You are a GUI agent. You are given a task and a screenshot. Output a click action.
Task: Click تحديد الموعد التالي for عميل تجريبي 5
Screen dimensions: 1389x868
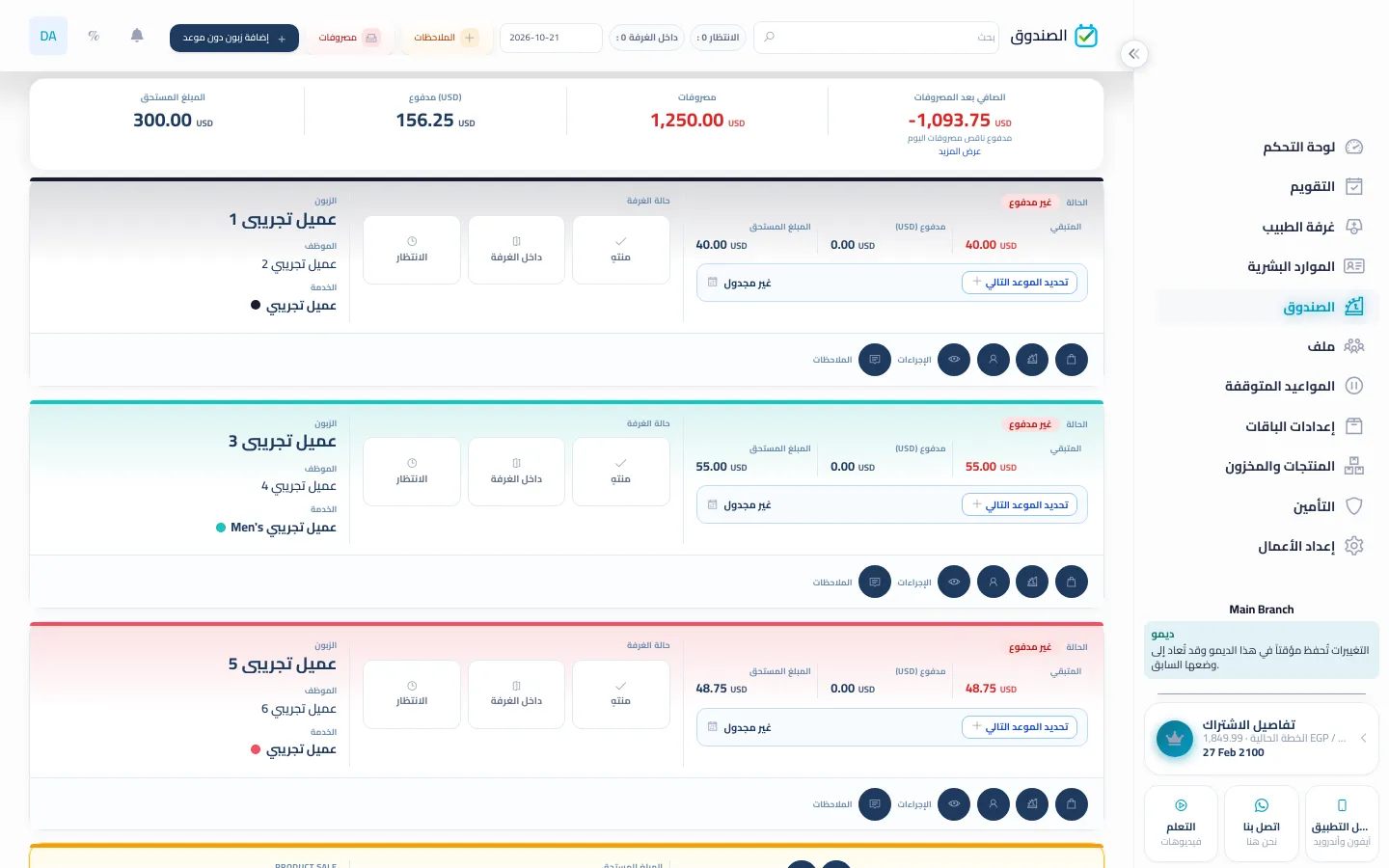coord(1020,727)
